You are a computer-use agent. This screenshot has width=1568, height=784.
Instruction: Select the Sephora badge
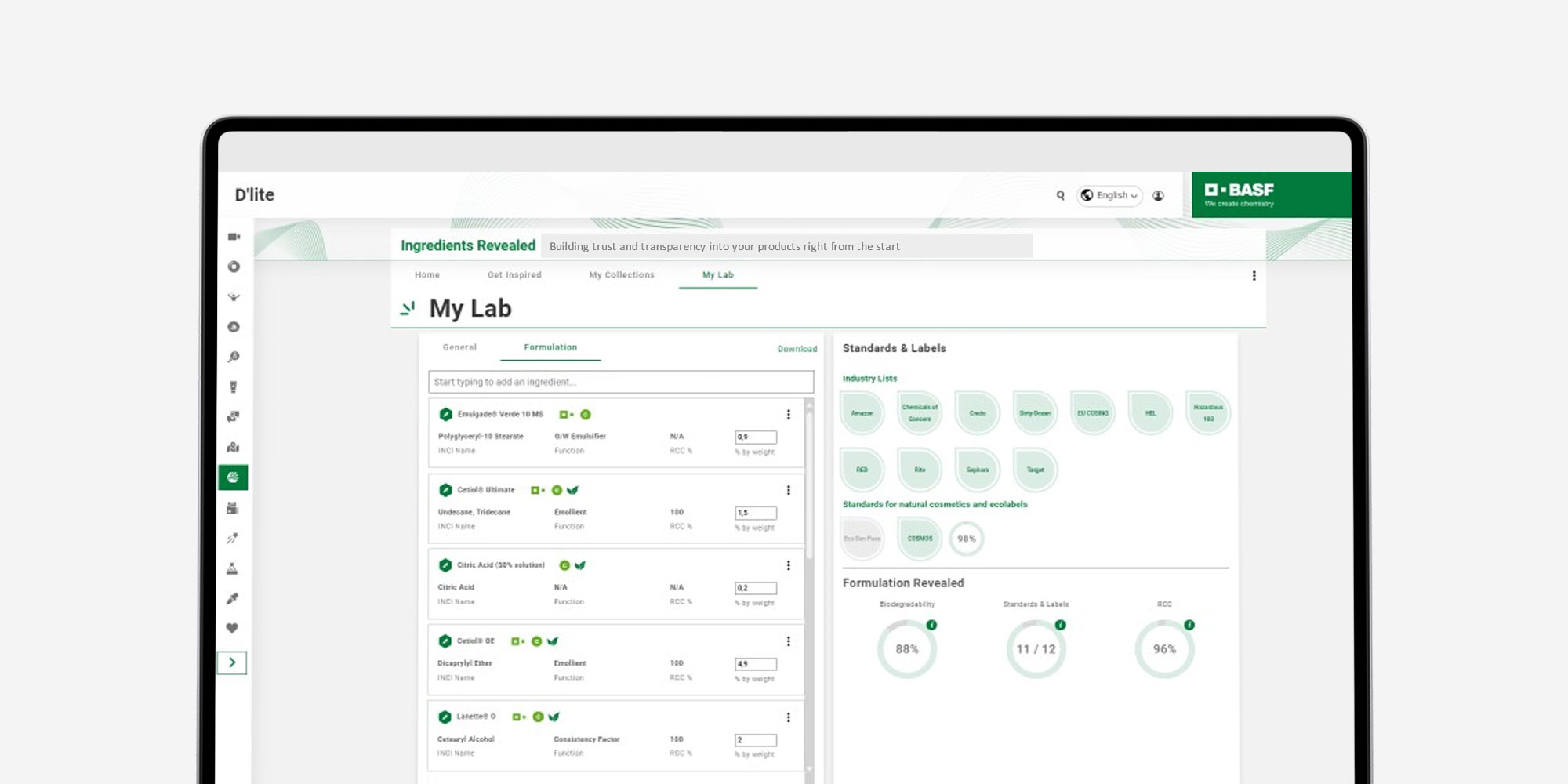tap(978, 470)
